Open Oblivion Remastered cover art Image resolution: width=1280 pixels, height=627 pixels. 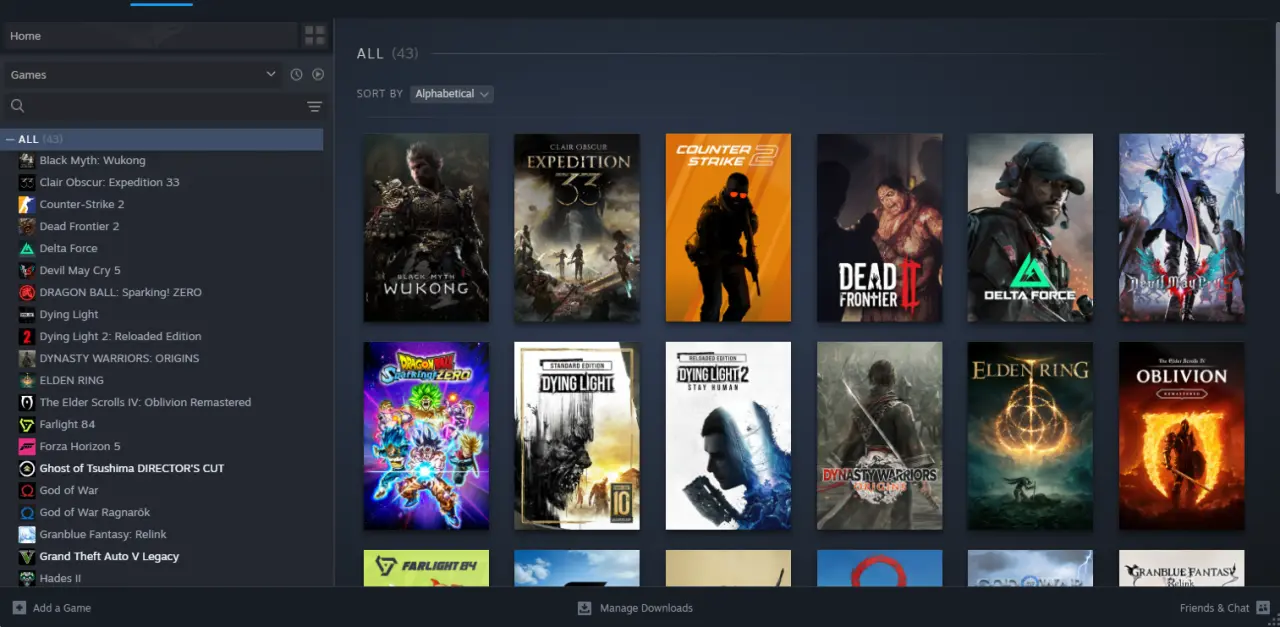click(x=1182, y=436)
